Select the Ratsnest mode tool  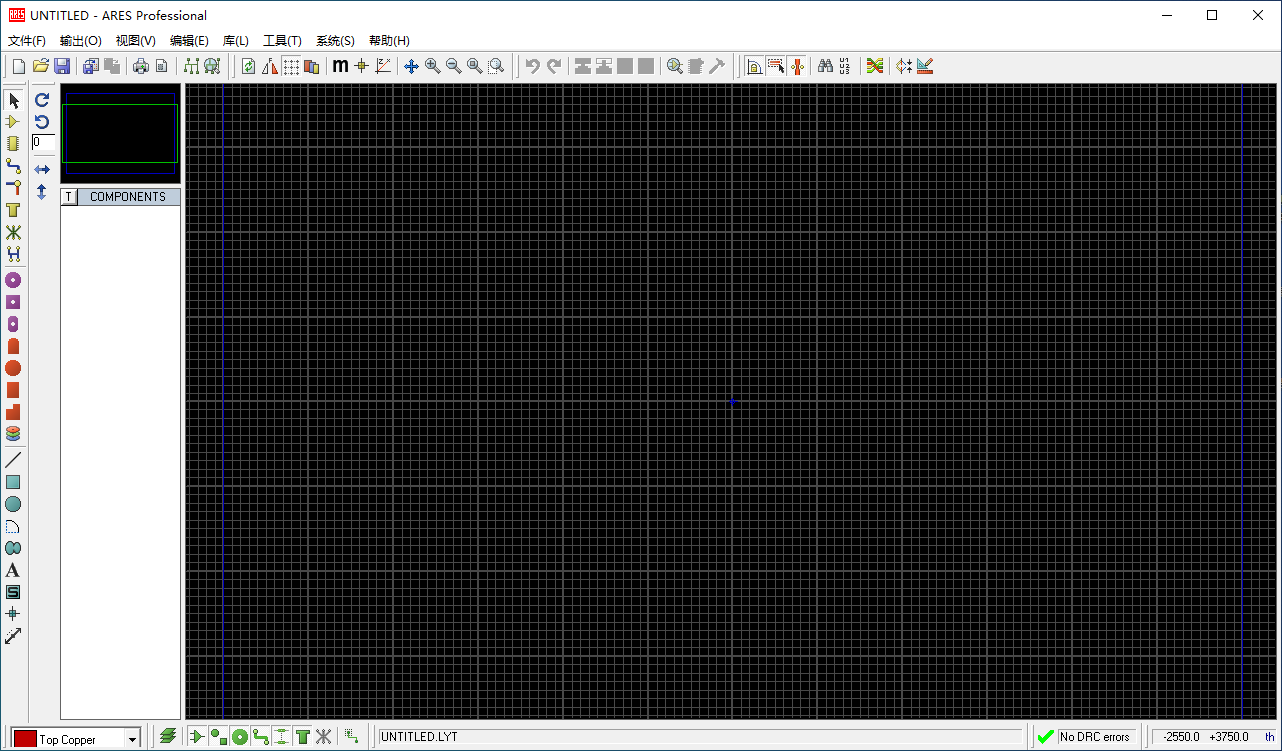click(x=14, y=232)
